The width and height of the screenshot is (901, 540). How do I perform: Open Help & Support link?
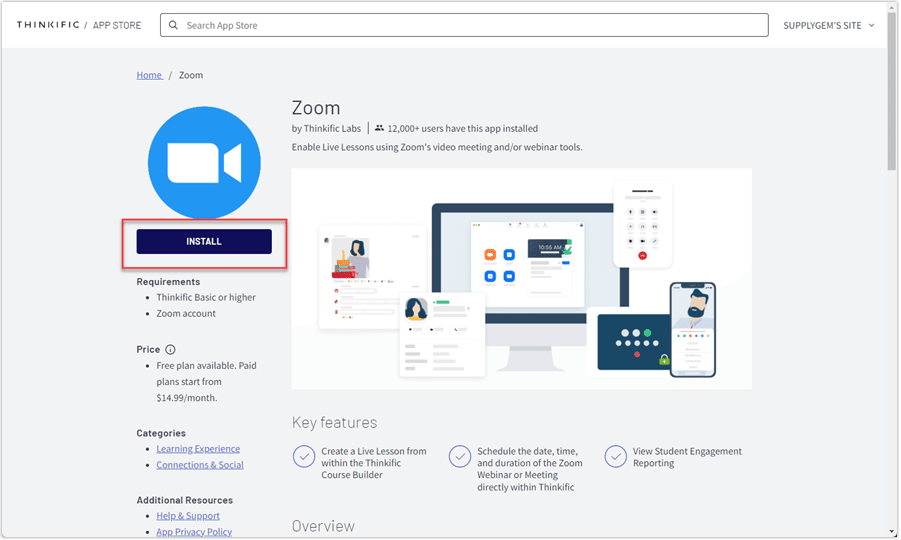coord(188,516)
